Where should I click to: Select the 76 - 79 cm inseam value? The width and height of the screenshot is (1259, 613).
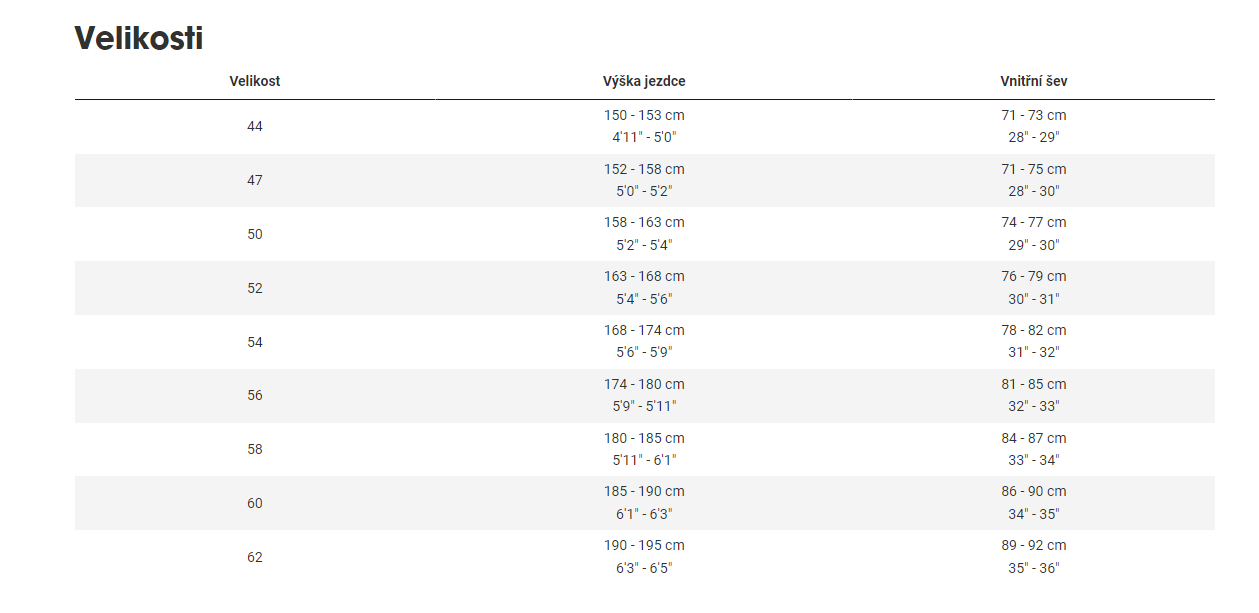tap(1034, 277)
